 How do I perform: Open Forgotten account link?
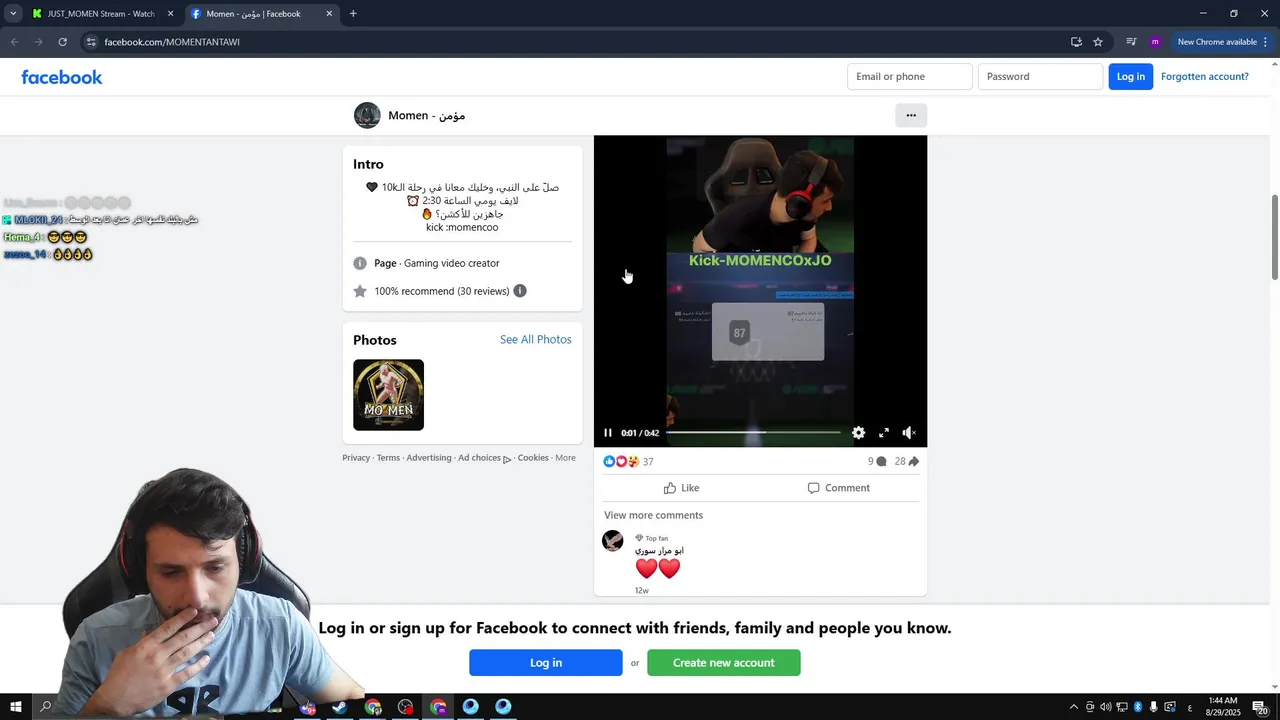click(1205, 77)
